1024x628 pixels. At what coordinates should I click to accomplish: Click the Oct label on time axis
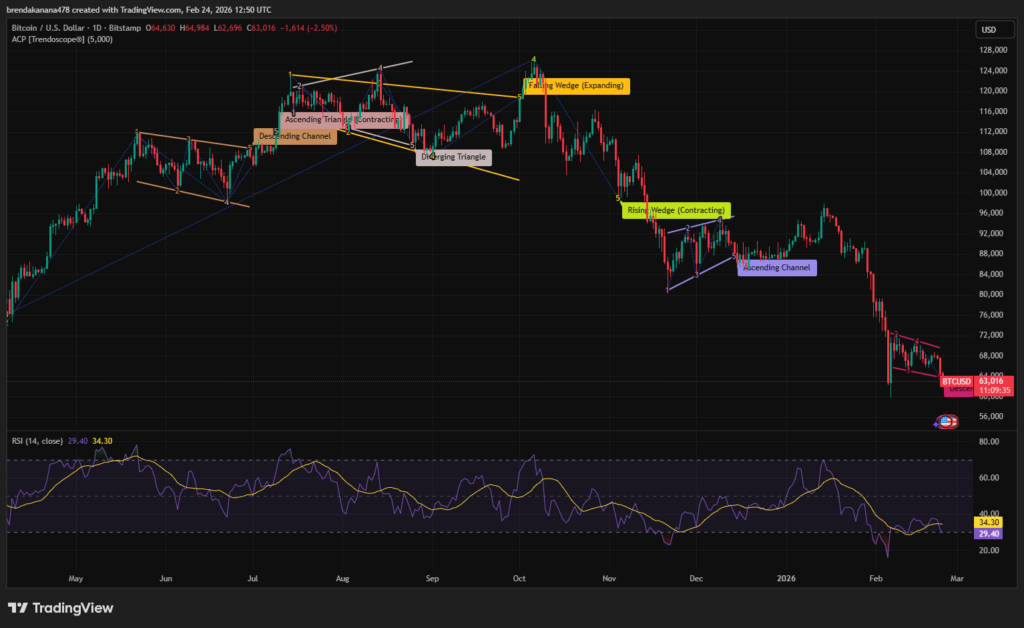[x=519, y=578]
